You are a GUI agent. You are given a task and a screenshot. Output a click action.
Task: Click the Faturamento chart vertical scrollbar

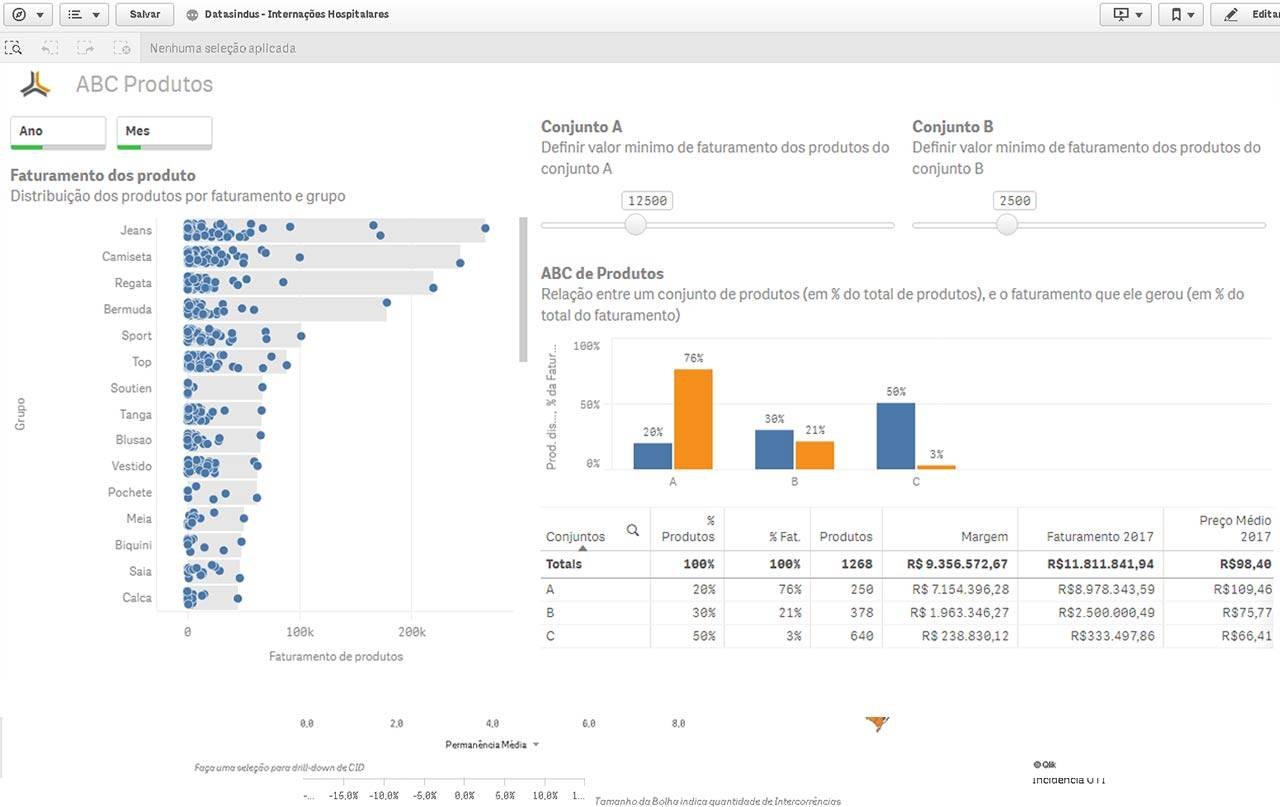(523, 289)
